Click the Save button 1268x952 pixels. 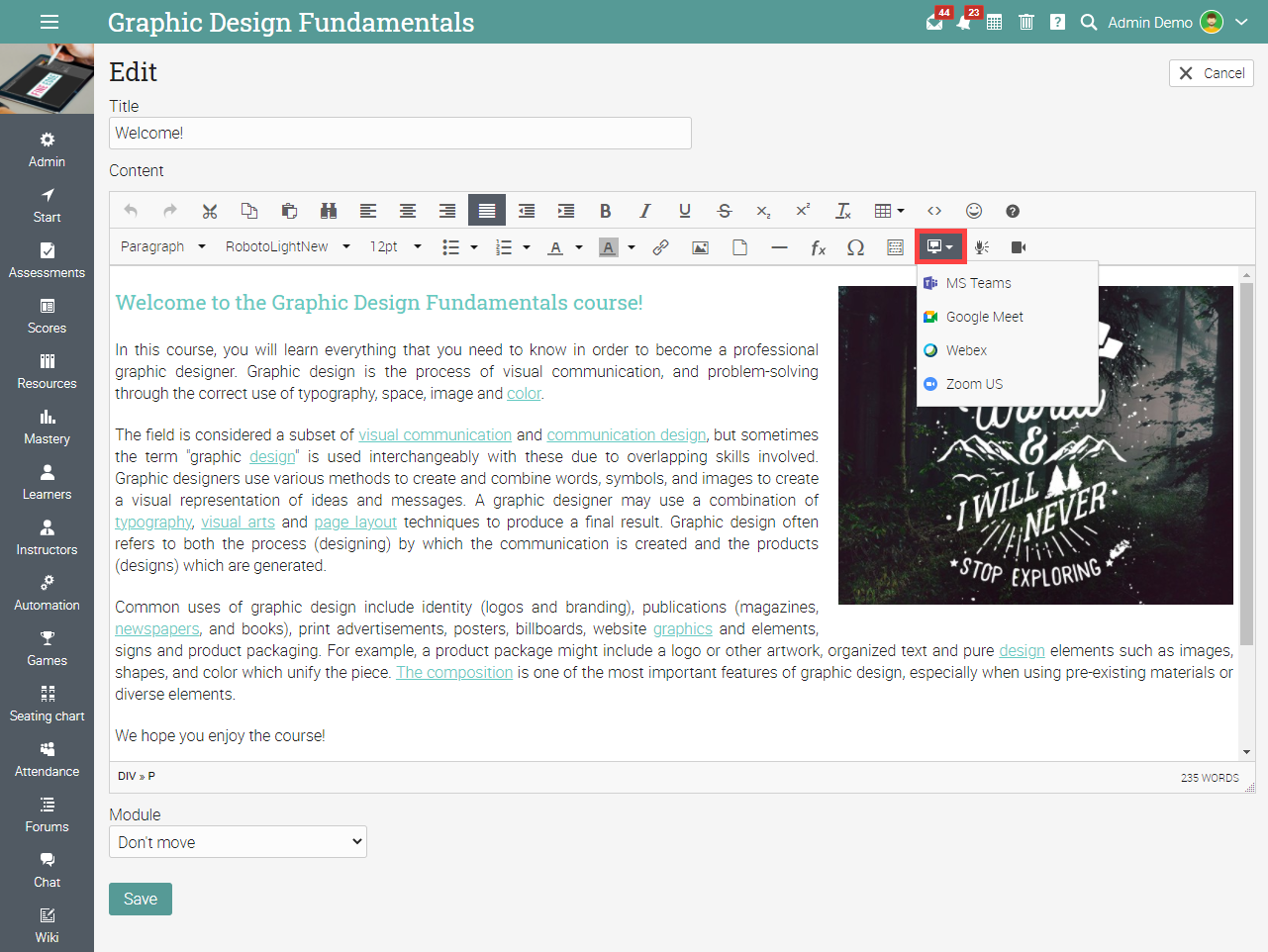tap(141, 899)
